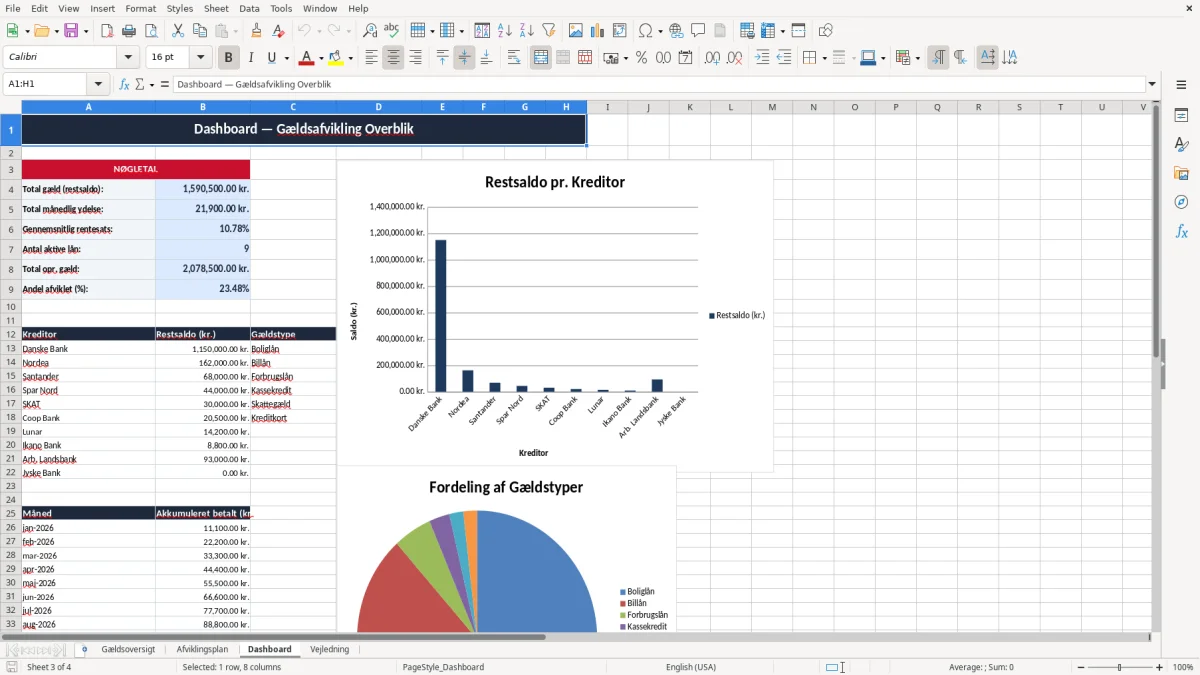Toggle Italic formatting
1200x675 pixels.
pos(250,58)
